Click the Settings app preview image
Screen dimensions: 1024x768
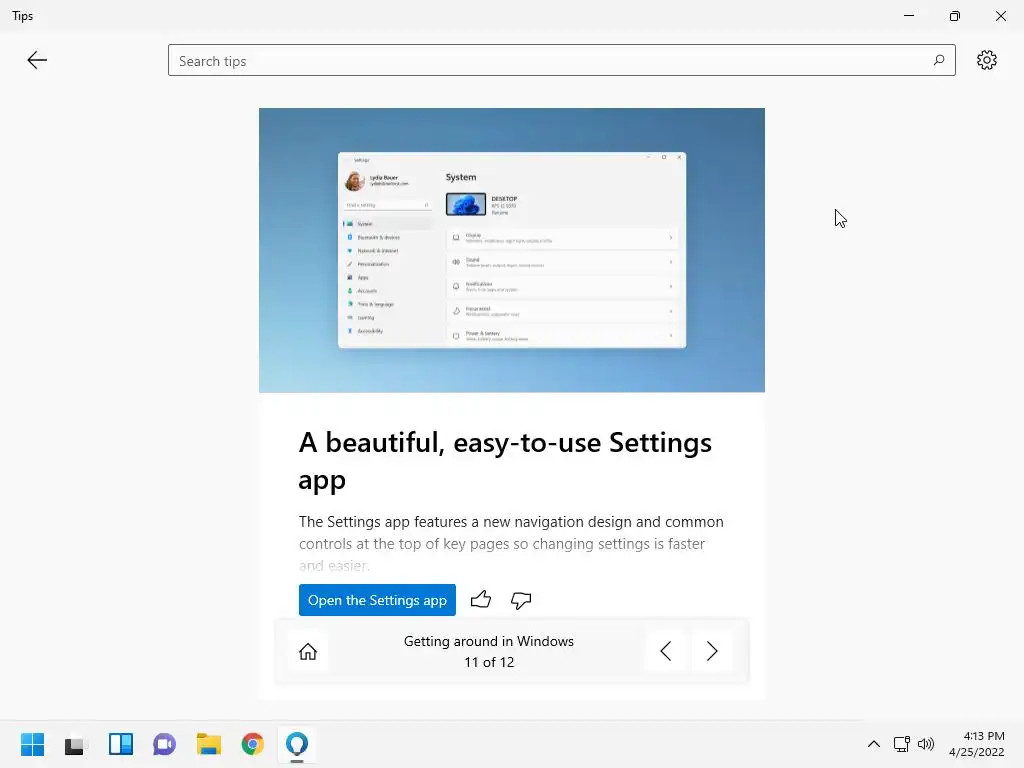coord(511,250)
